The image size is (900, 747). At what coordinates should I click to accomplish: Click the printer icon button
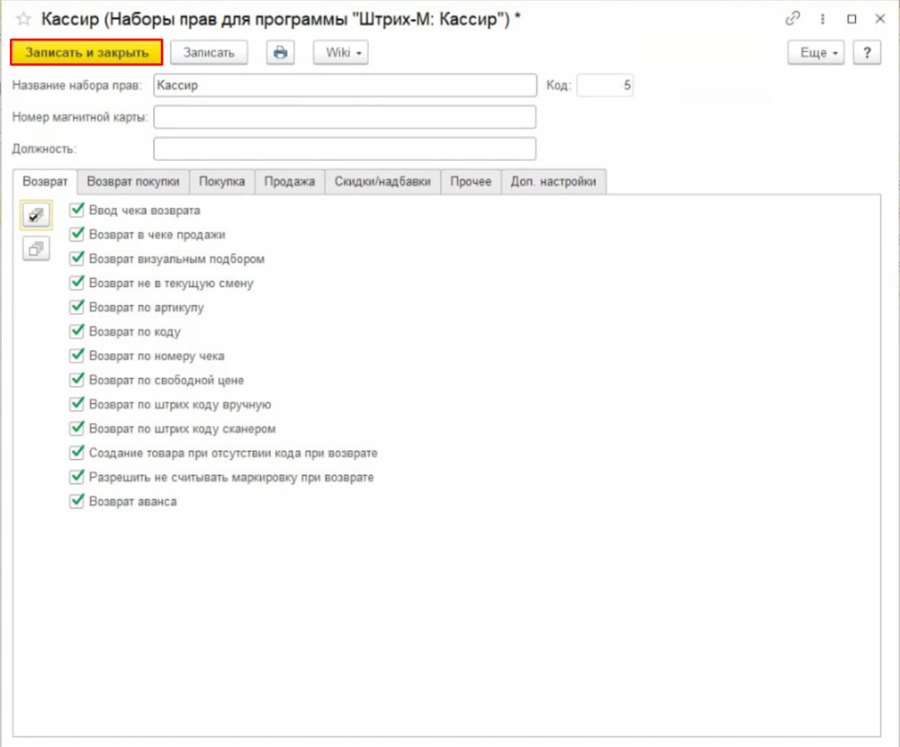pyautogui.click(x=280, y=53)
